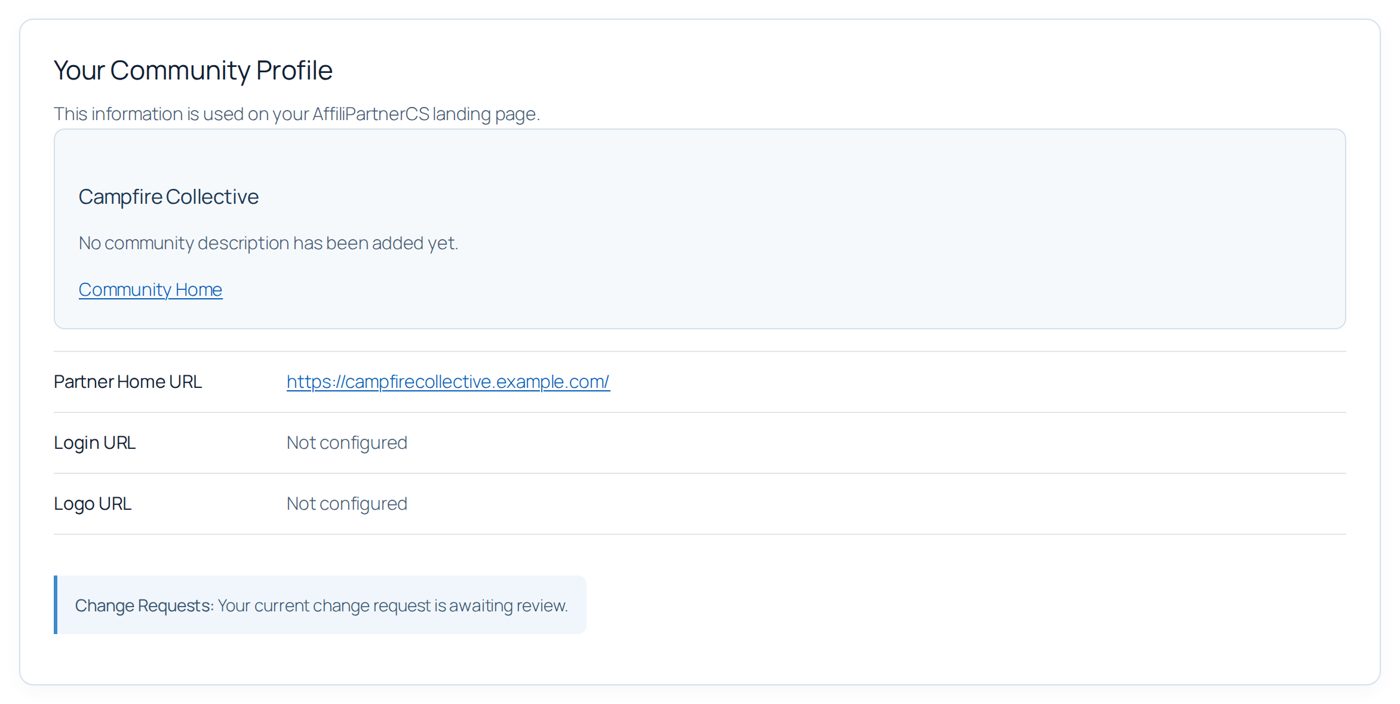Select the 'Your Community Profile' heading
The image size is (1400, 704).
pos(193,70)
